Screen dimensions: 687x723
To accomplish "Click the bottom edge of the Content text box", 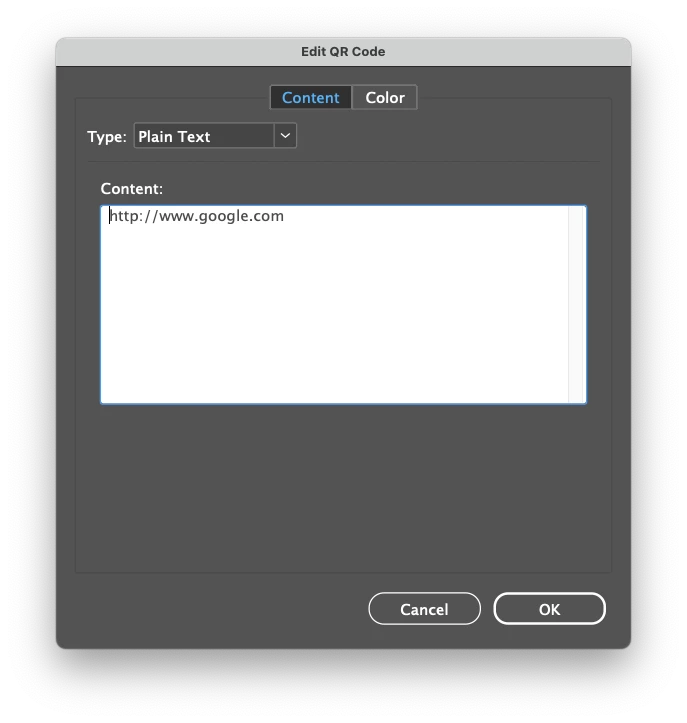I will pos(344,403).
